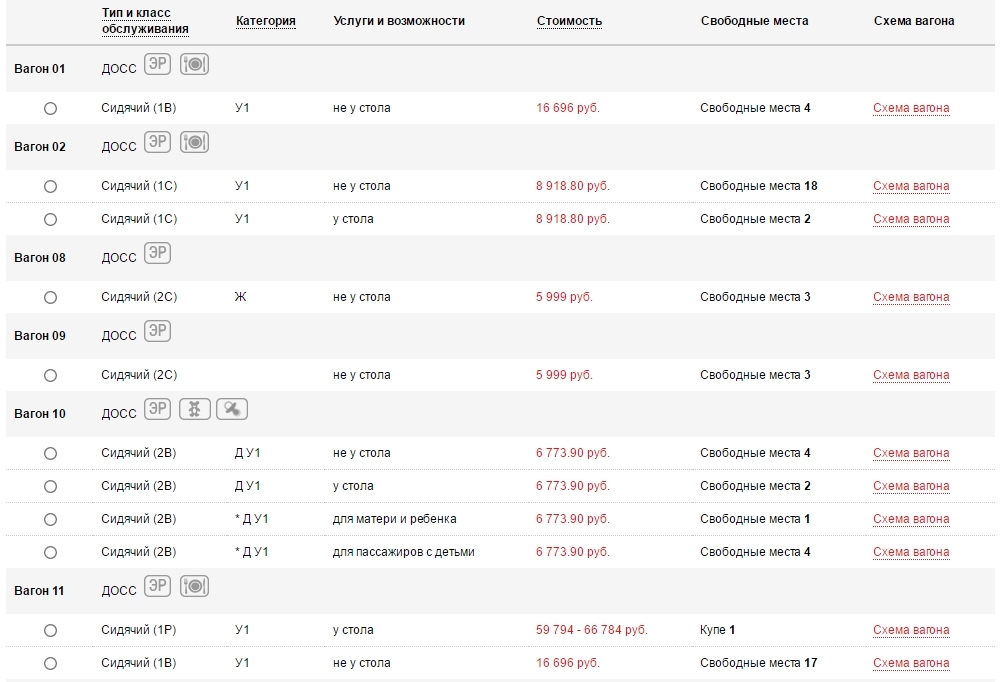The image size is (1003, 682).
Task: Select Вагон 02 'у стола' seat radio button
Action: [x=51, y=219]
